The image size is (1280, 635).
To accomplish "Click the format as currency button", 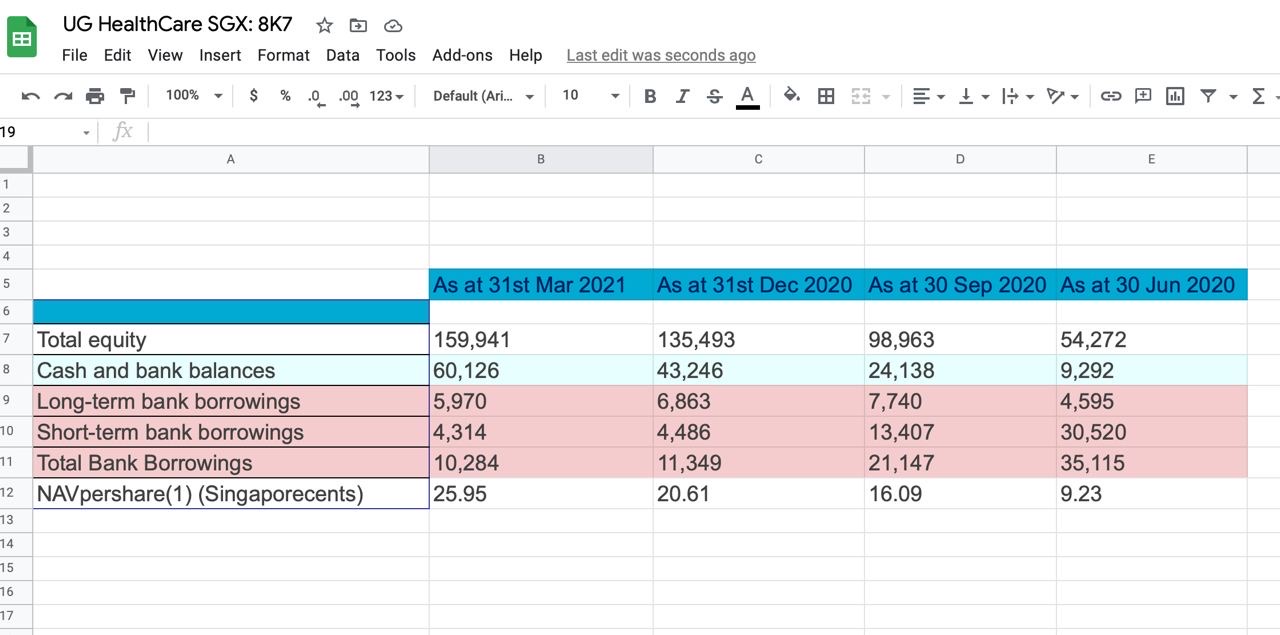I will point(254,96).
